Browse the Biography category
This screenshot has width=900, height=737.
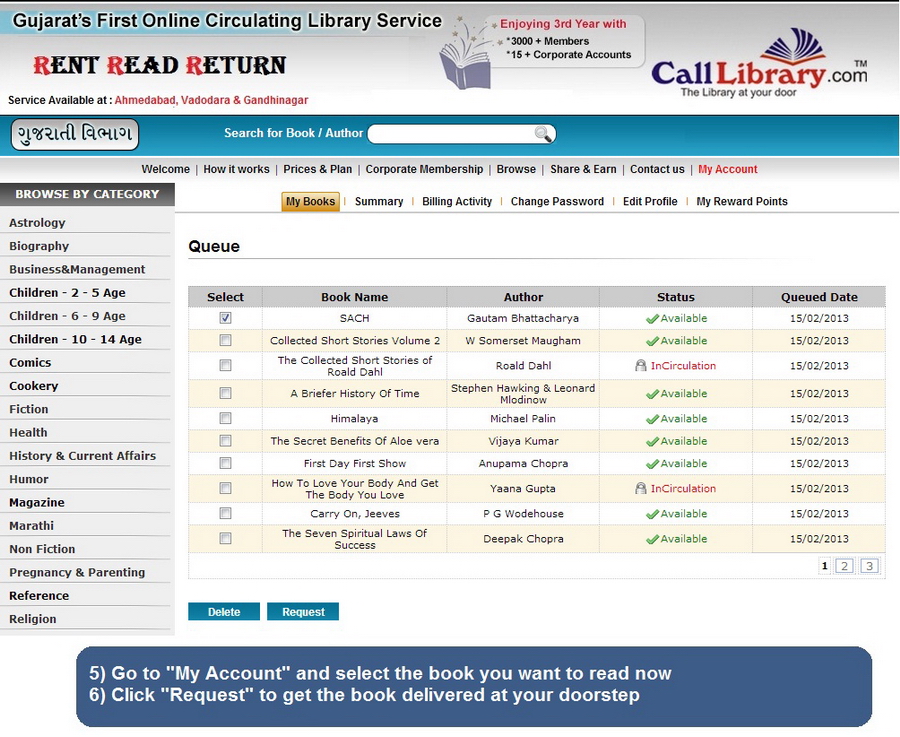coord(39,246)
